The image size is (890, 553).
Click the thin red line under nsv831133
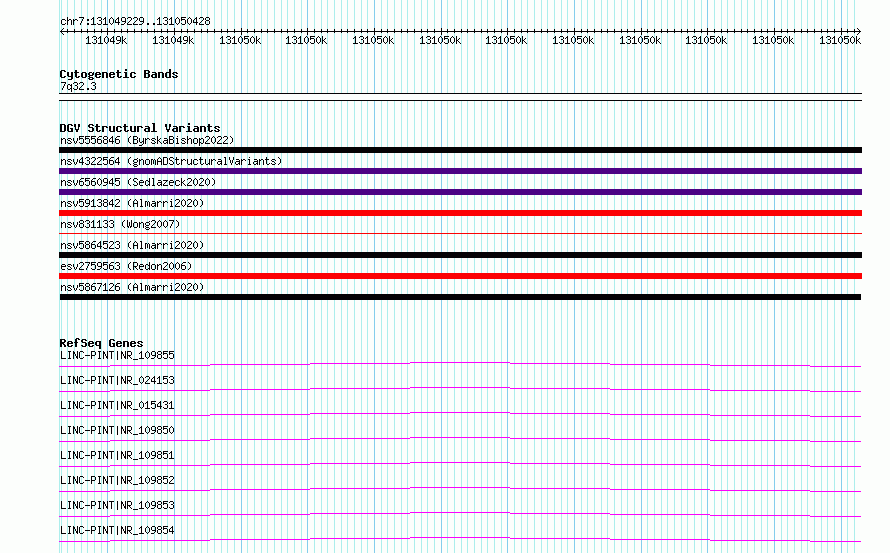pos(460,233)
